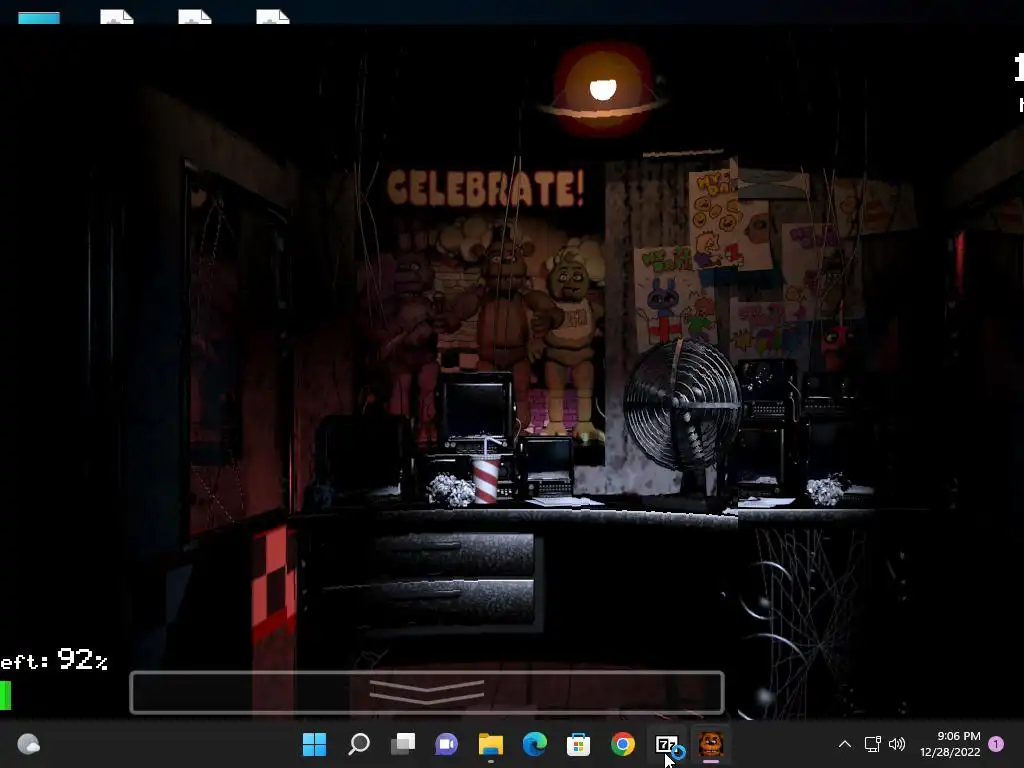The width and height of the screenshot is (1024, 768).
Task: Open network status in system tray
Action: point(872,744)
